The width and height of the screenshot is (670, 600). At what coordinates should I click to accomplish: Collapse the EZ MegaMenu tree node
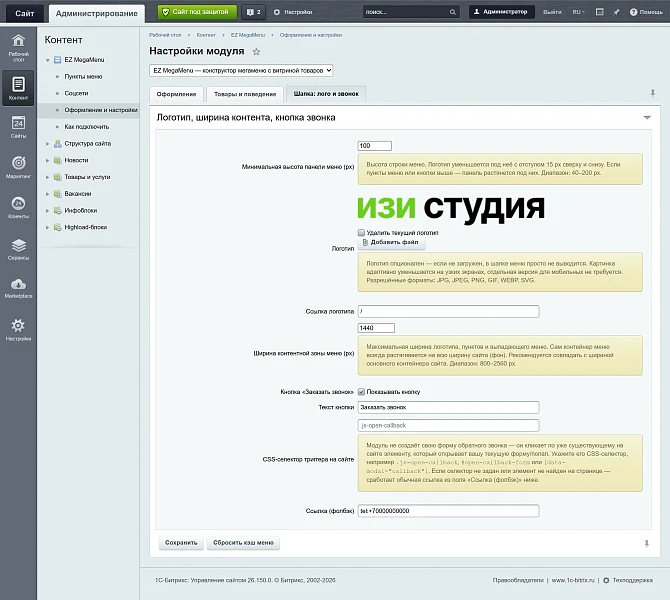pyautogui.click(x=47, y=60)
